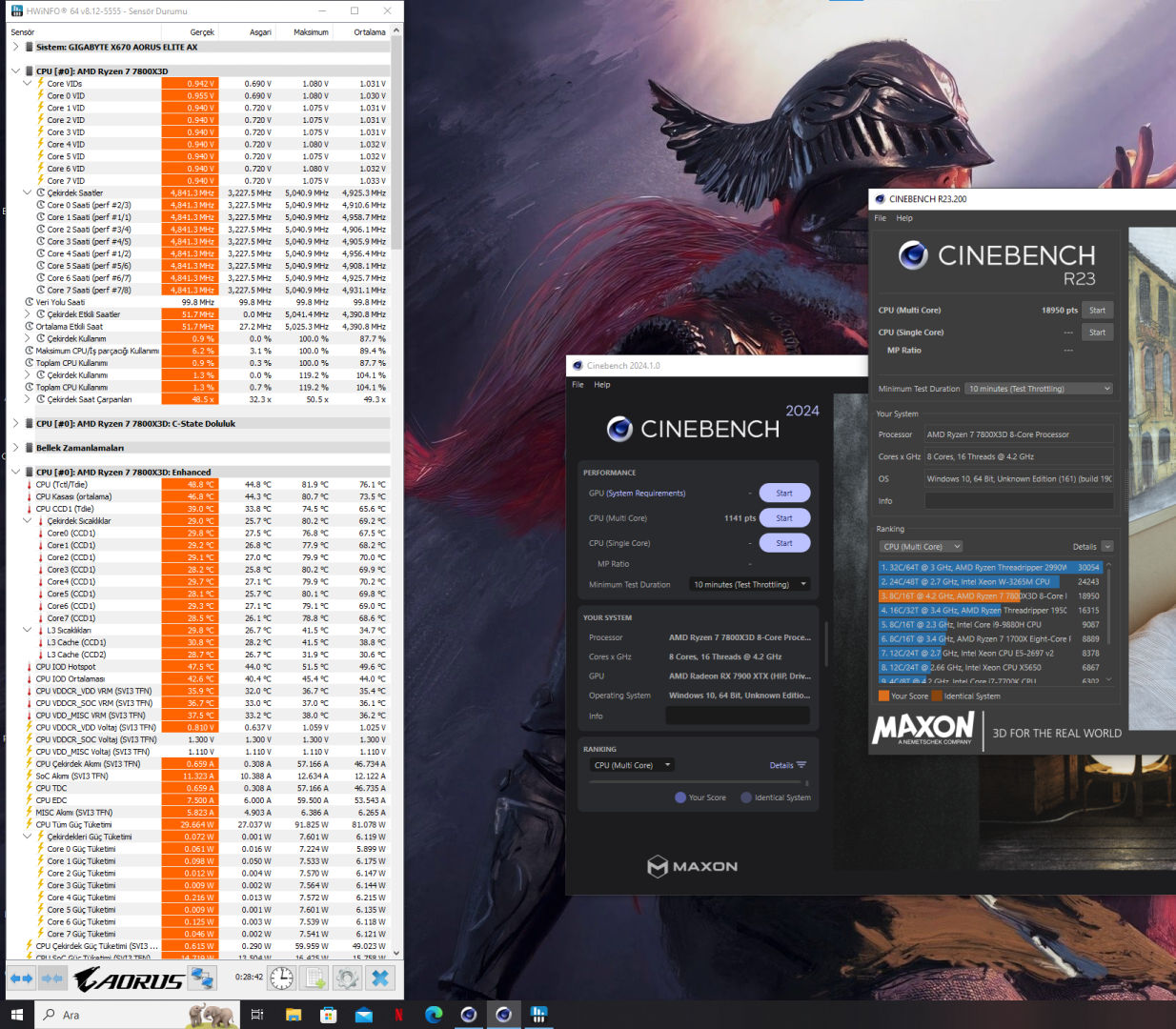1176x1029 pixels.
Task: Click Details link in Cinebench 2024 ranking
Action: [787, 765]
